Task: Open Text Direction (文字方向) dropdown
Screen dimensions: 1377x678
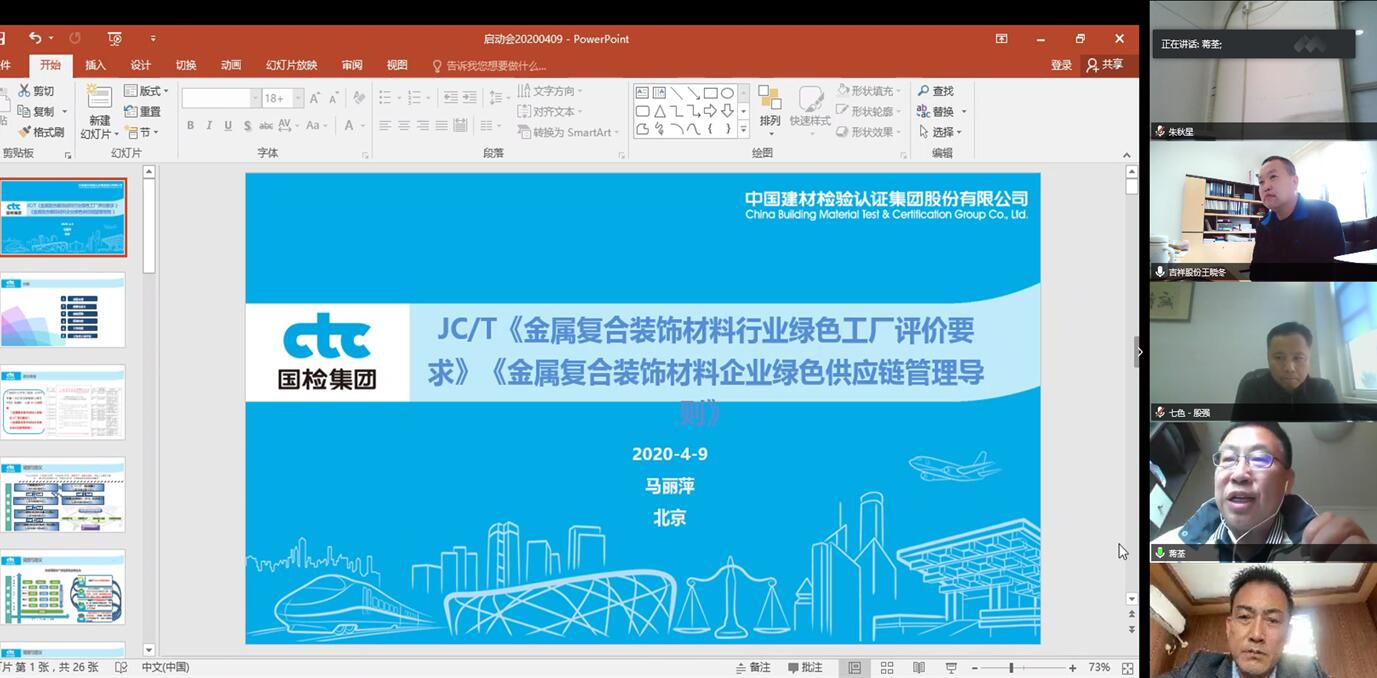Action: [x=549, y=91]
